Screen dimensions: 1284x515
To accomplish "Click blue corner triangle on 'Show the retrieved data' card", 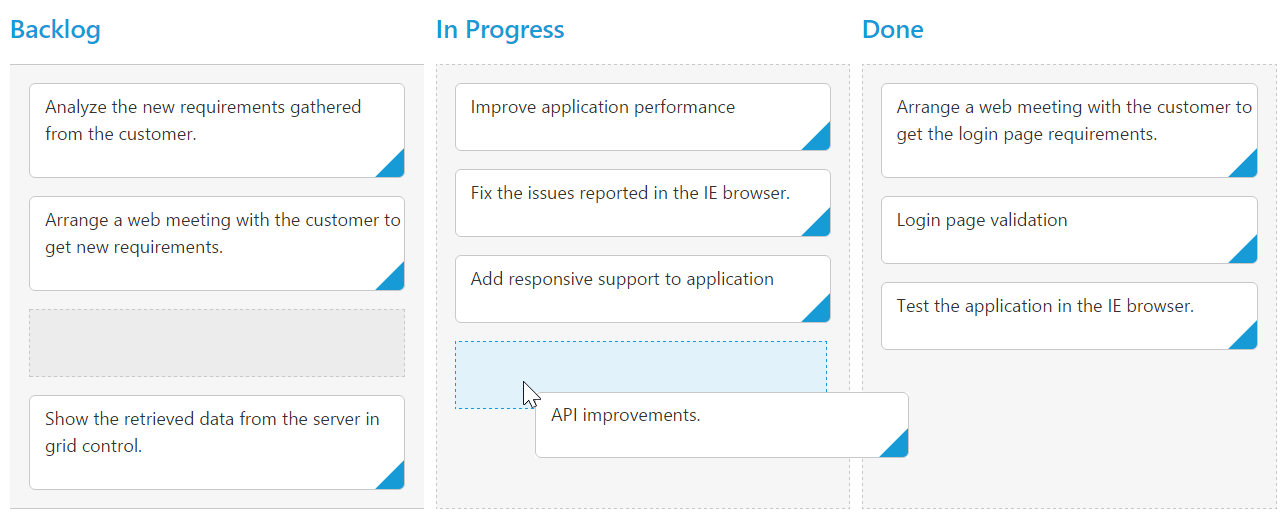I will 395,480.
